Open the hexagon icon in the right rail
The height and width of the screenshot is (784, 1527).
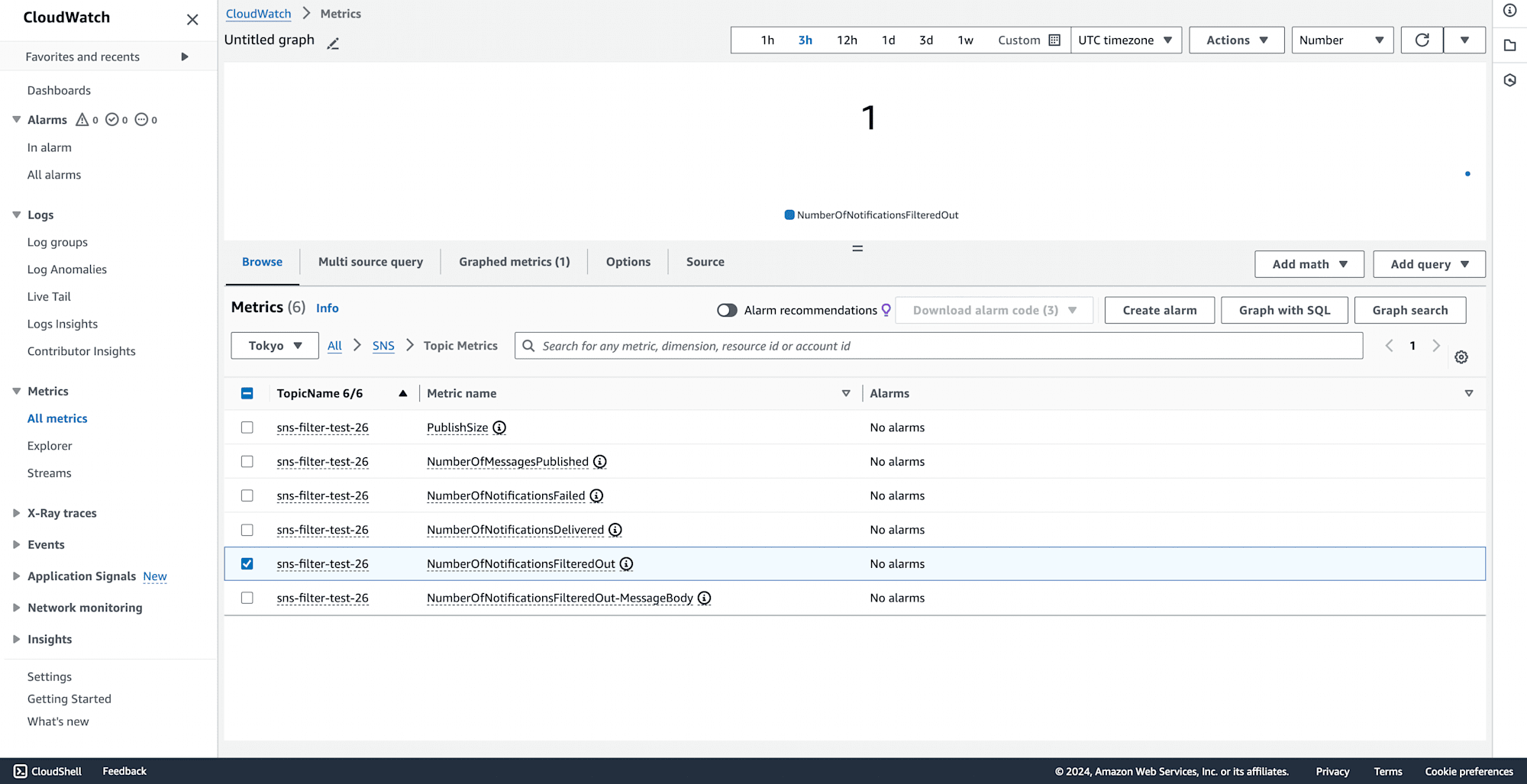[1509, 80]
